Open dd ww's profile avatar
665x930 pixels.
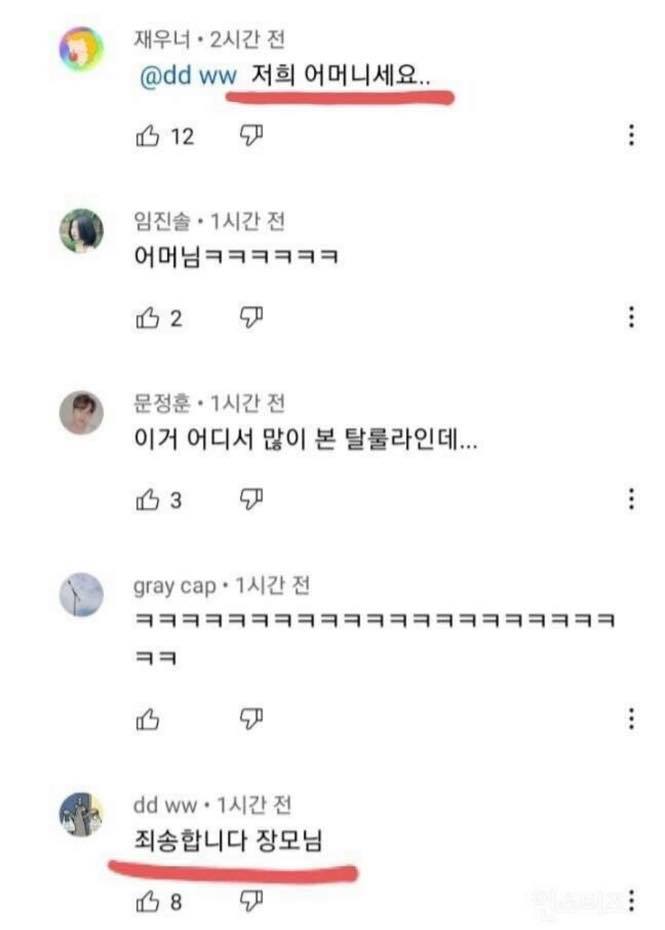[x=82, y=815]
